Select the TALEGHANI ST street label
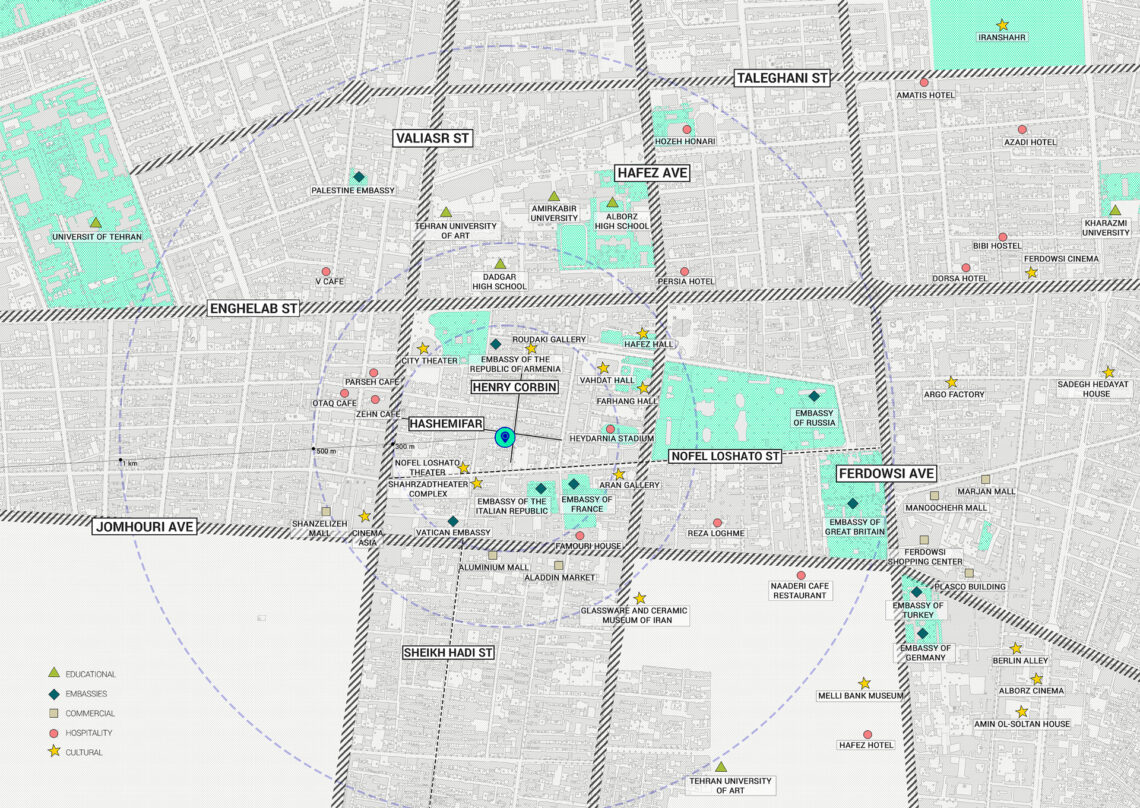The width and height of the screenshot is (1140, 808). point(783,77)
